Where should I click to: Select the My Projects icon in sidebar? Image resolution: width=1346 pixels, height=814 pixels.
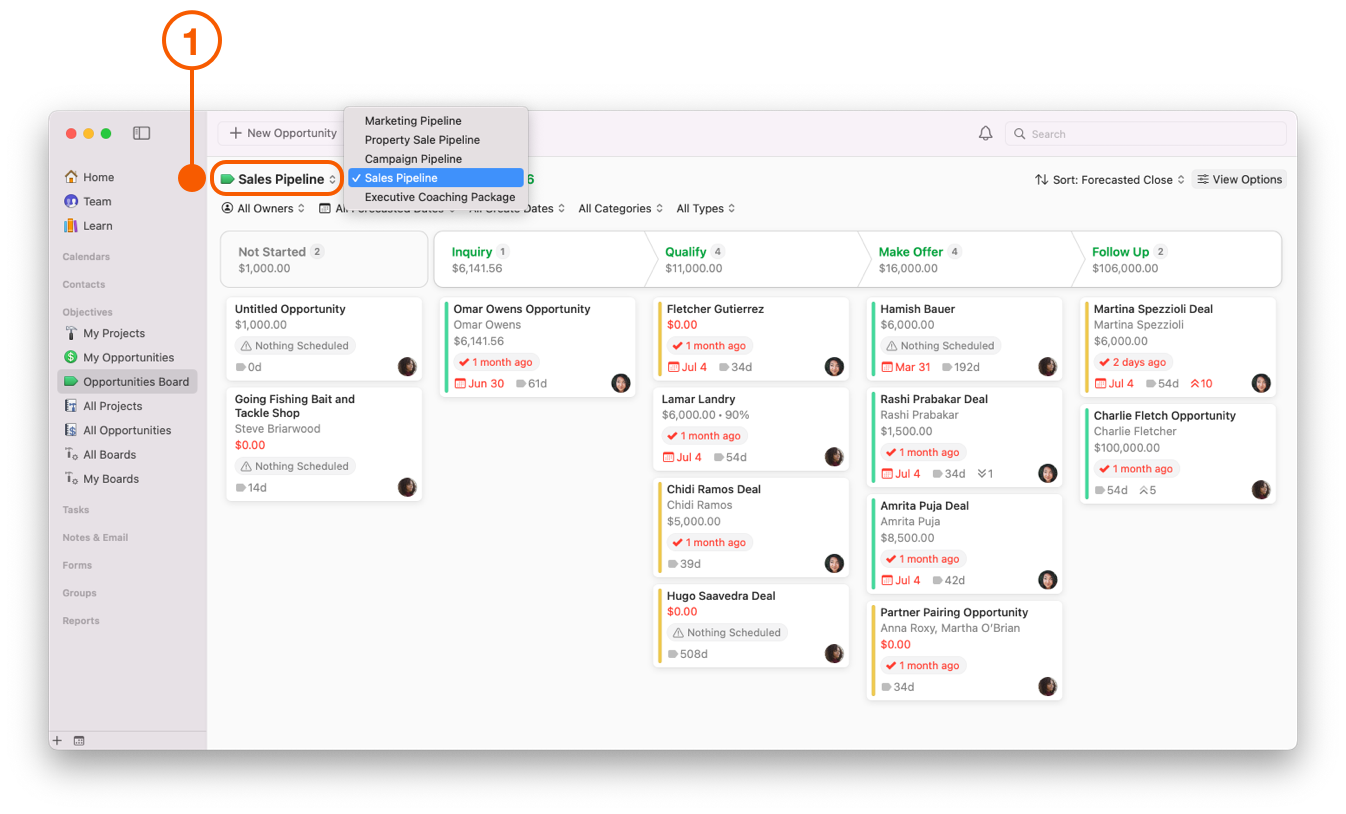(x=71, y=333)
